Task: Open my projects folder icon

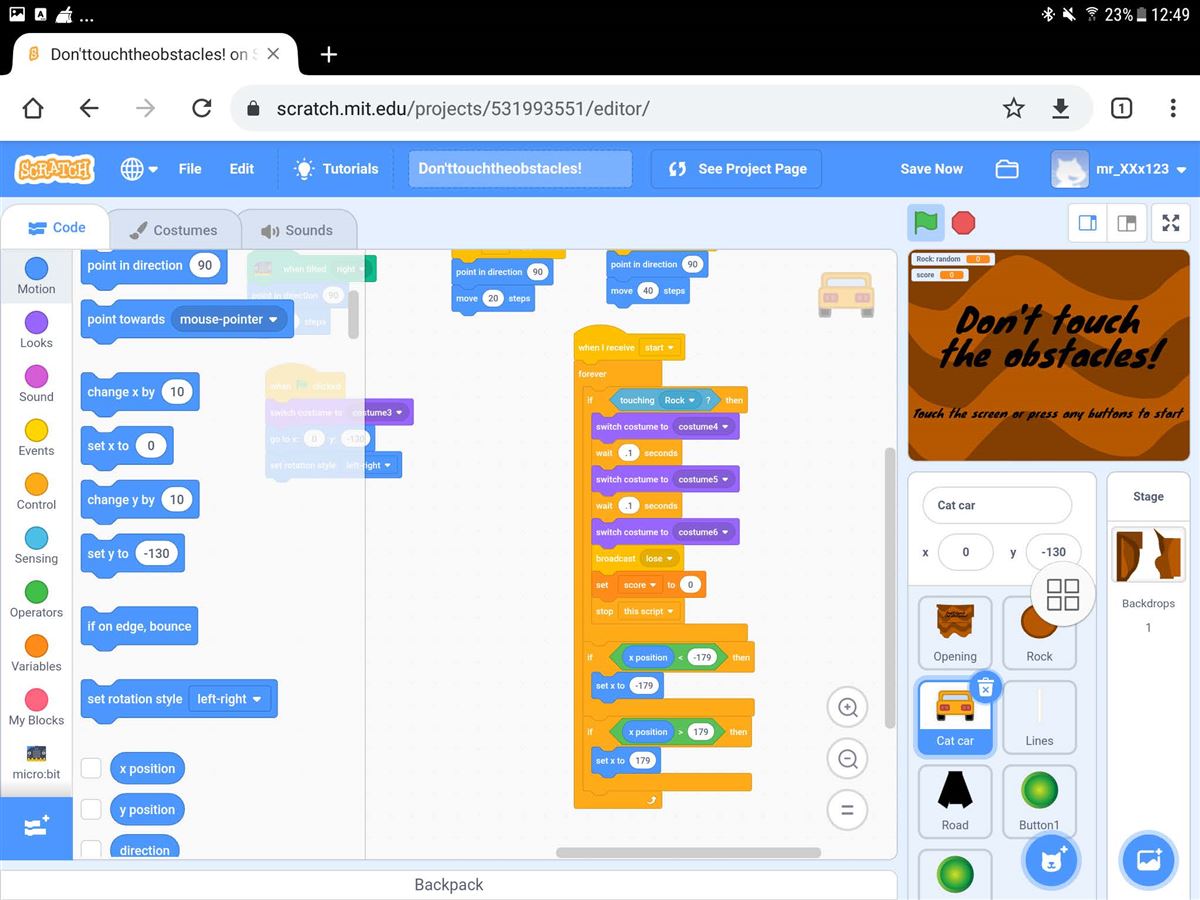Action: coord(1007,169)
